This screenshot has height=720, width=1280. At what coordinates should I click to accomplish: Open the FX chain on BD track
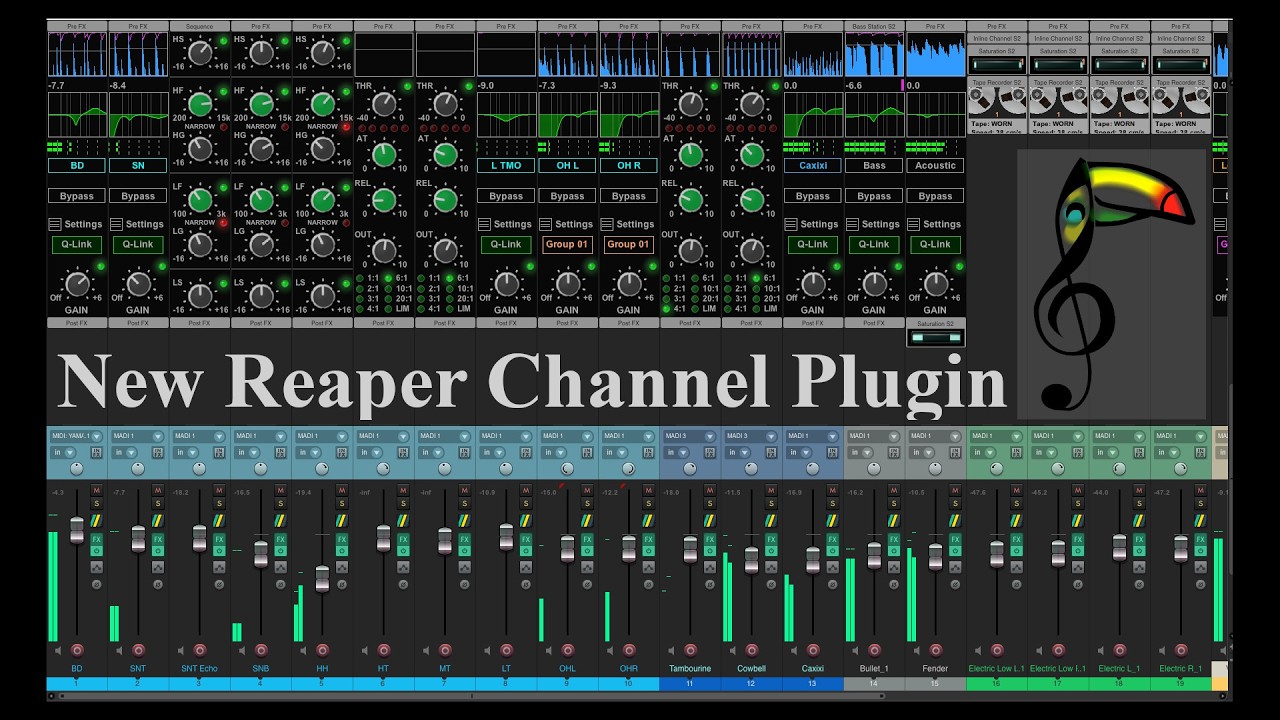click(x=97, y=539)
